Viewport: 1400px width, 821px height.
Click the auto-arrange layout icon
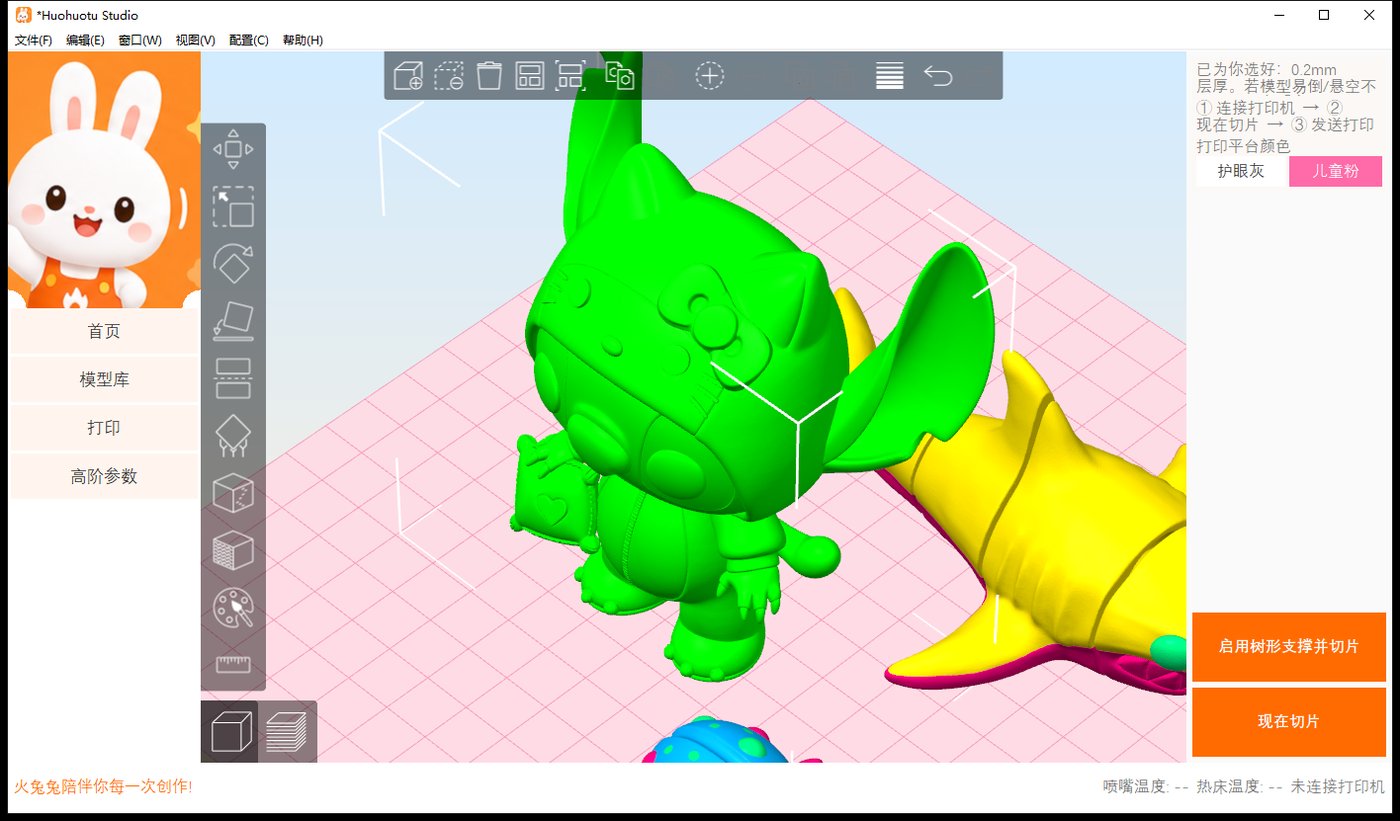pos(529,76)
